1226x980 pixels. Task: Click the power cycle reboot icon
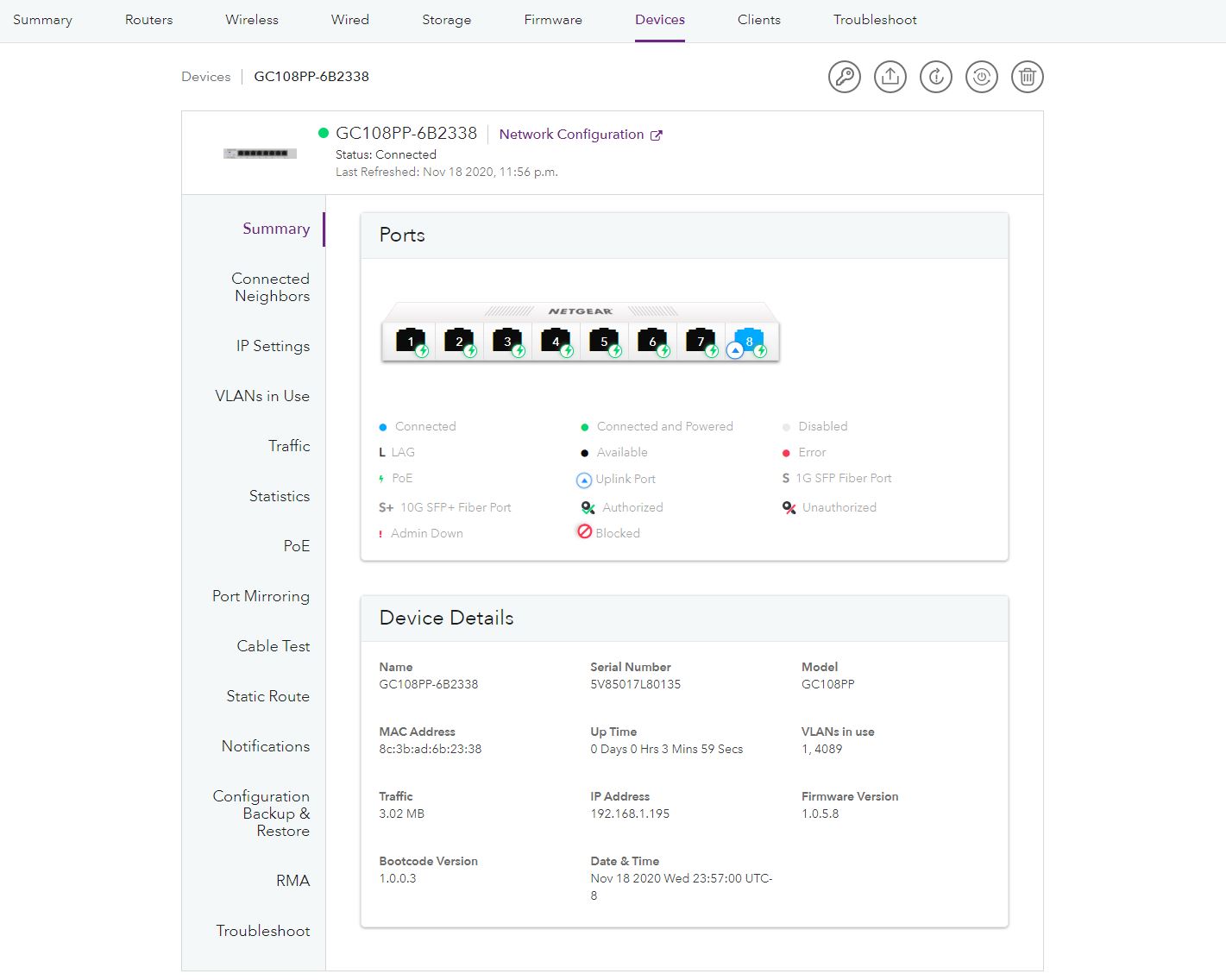tap(982, 77)
